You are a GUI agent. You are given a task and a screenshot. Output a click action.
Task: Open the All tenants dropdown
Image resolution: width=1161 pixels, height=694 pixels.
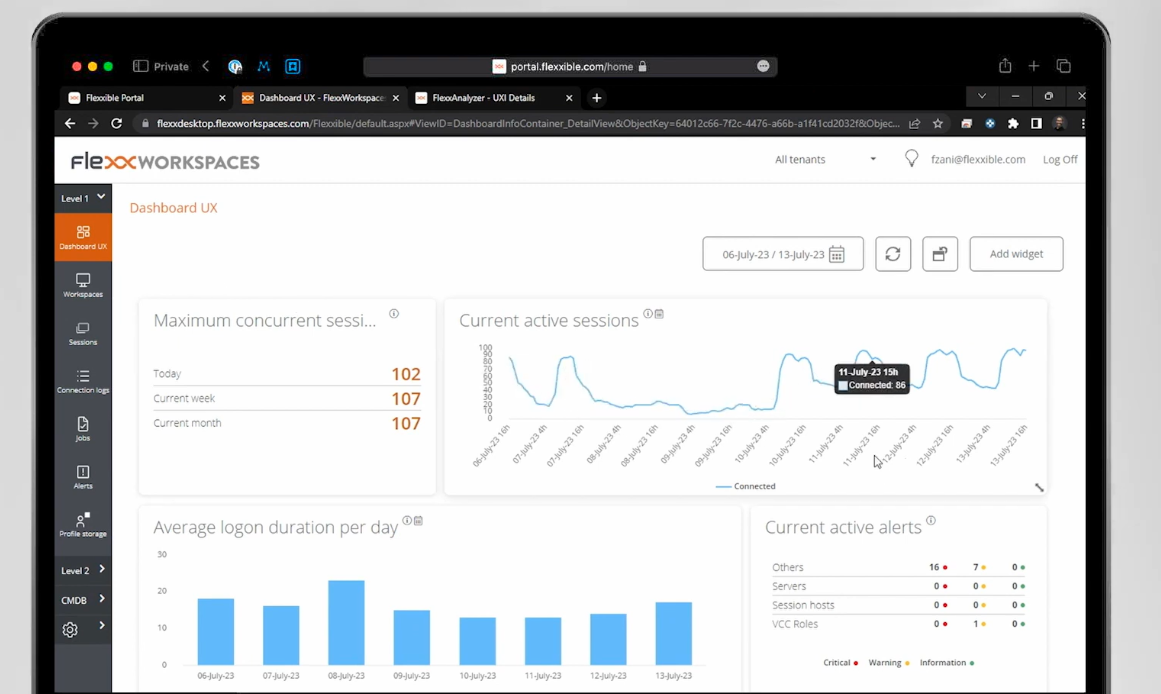point(826,159)
